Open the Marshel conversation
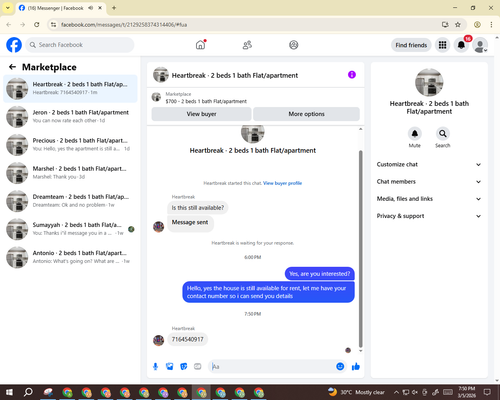The image size is (500, 400). tap(70, 173)
